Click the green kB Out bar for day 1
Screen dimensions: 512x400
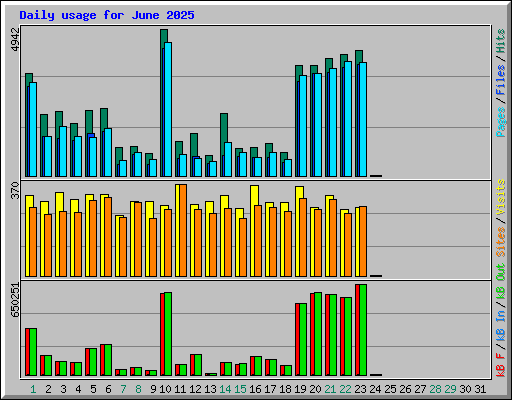click(x=33, y=352)
